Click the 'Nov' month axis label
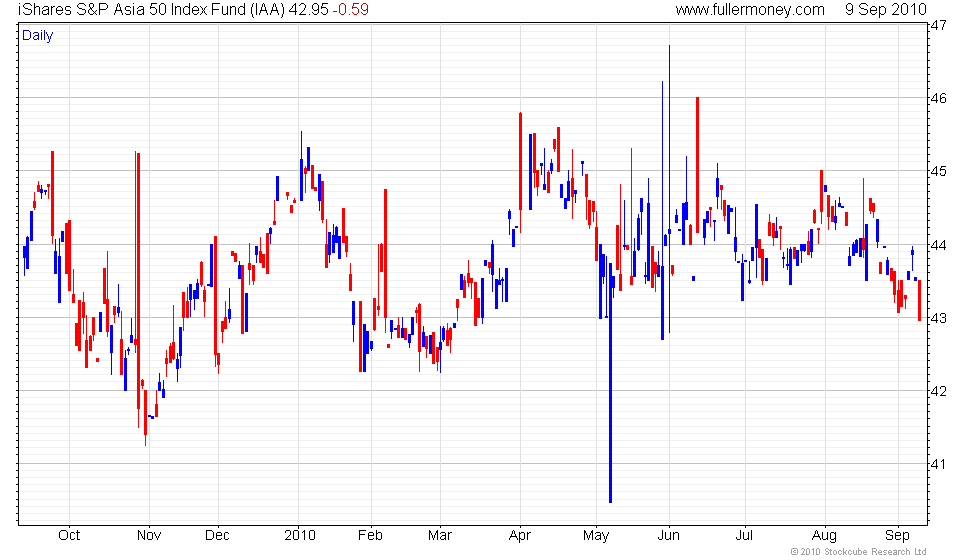This screenshot has width=980, height=560. pyautogui.click(x=149, y=536)
